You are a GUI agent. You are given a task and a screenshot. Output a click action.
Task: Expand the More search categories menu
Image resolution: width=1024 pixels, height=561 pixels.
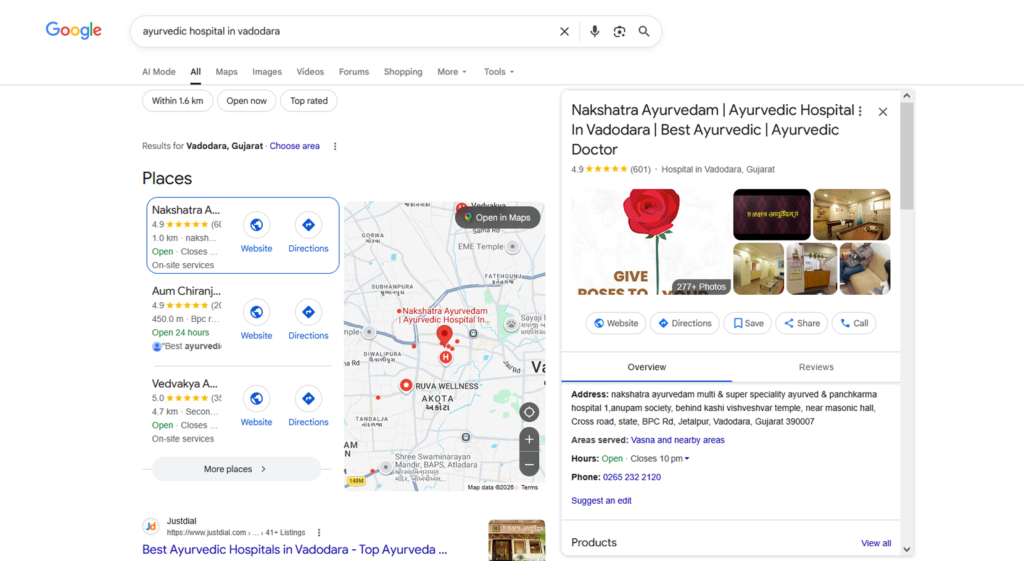click(451, 72)
